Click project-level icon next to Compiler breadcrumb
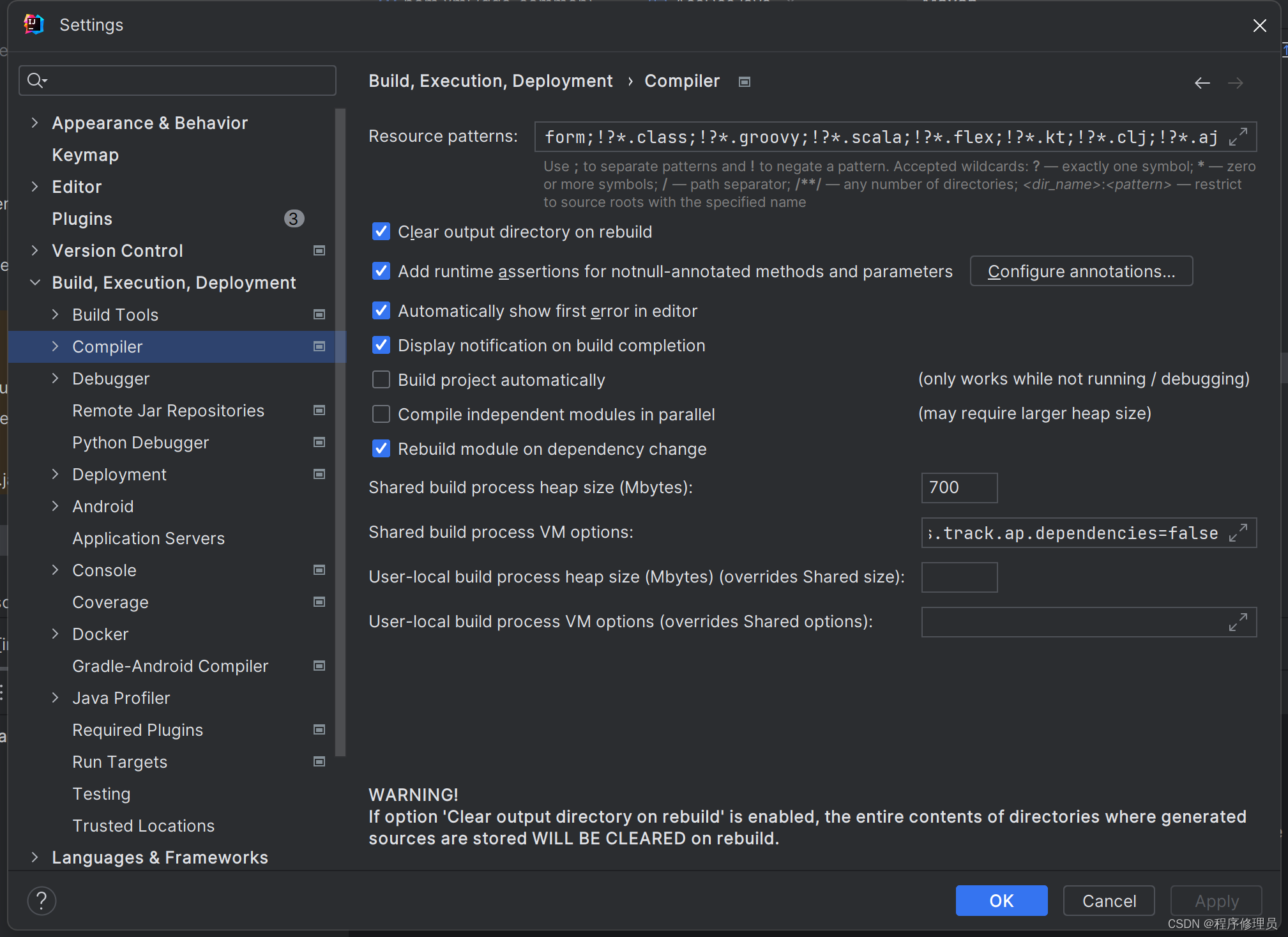The height and width of the screenshot is (937, 1288). coord(744,82)
